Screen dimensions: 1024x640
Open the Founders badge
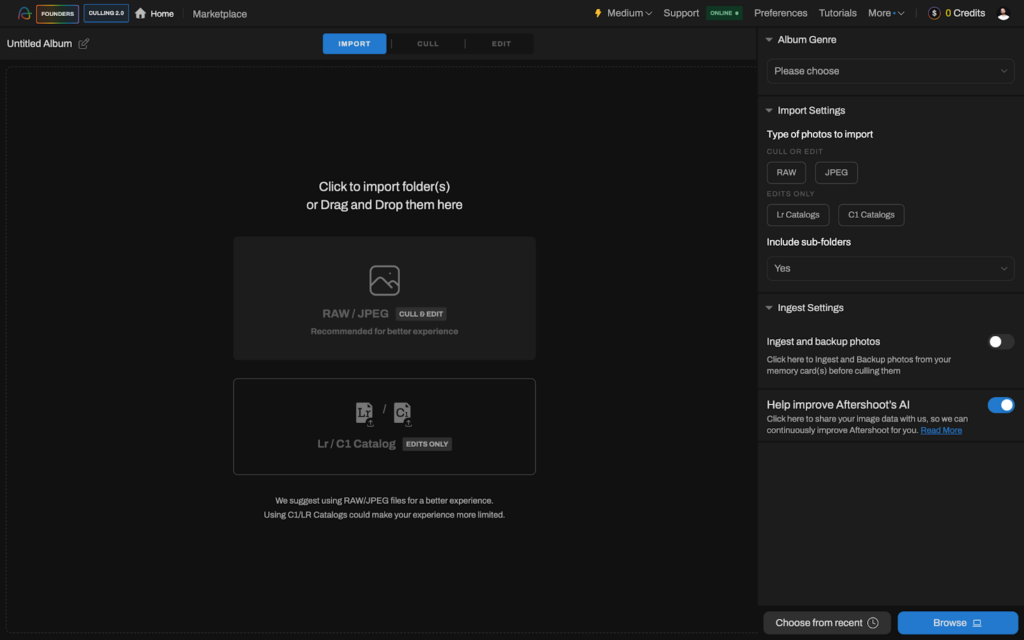point(57,13)
